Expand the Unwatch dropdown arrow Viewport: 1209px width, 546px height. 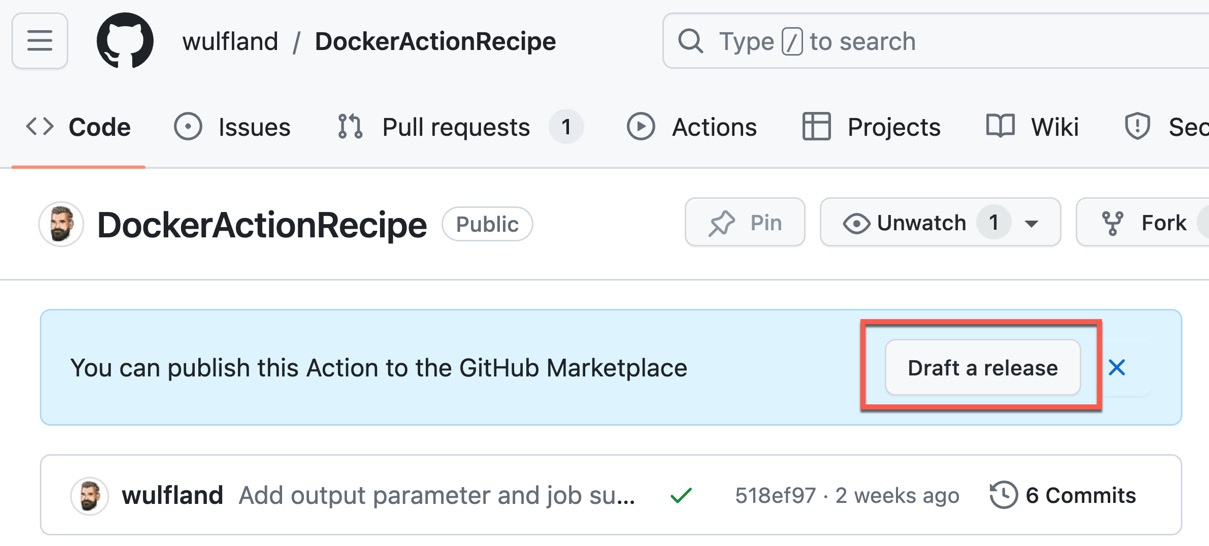pyautogui.click(x=1032, y=223)
